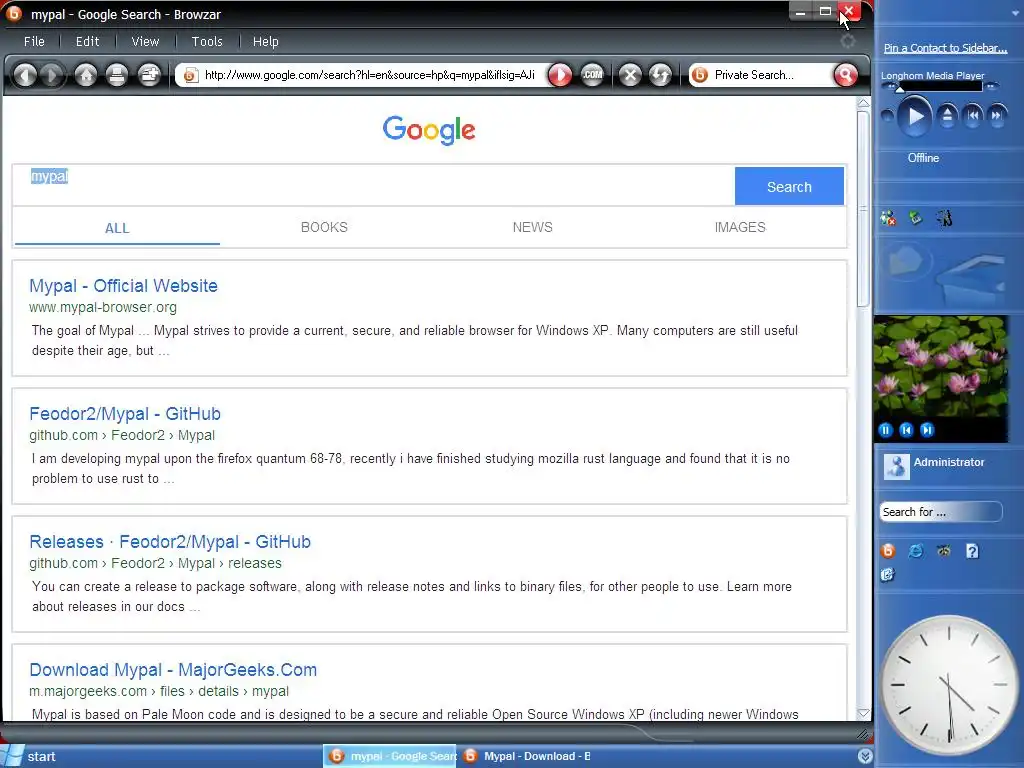Open the Windows start button
Image resolution: width=1024 pixels, height=768 pixels.
pyautogui.click(x=29, y=756)
